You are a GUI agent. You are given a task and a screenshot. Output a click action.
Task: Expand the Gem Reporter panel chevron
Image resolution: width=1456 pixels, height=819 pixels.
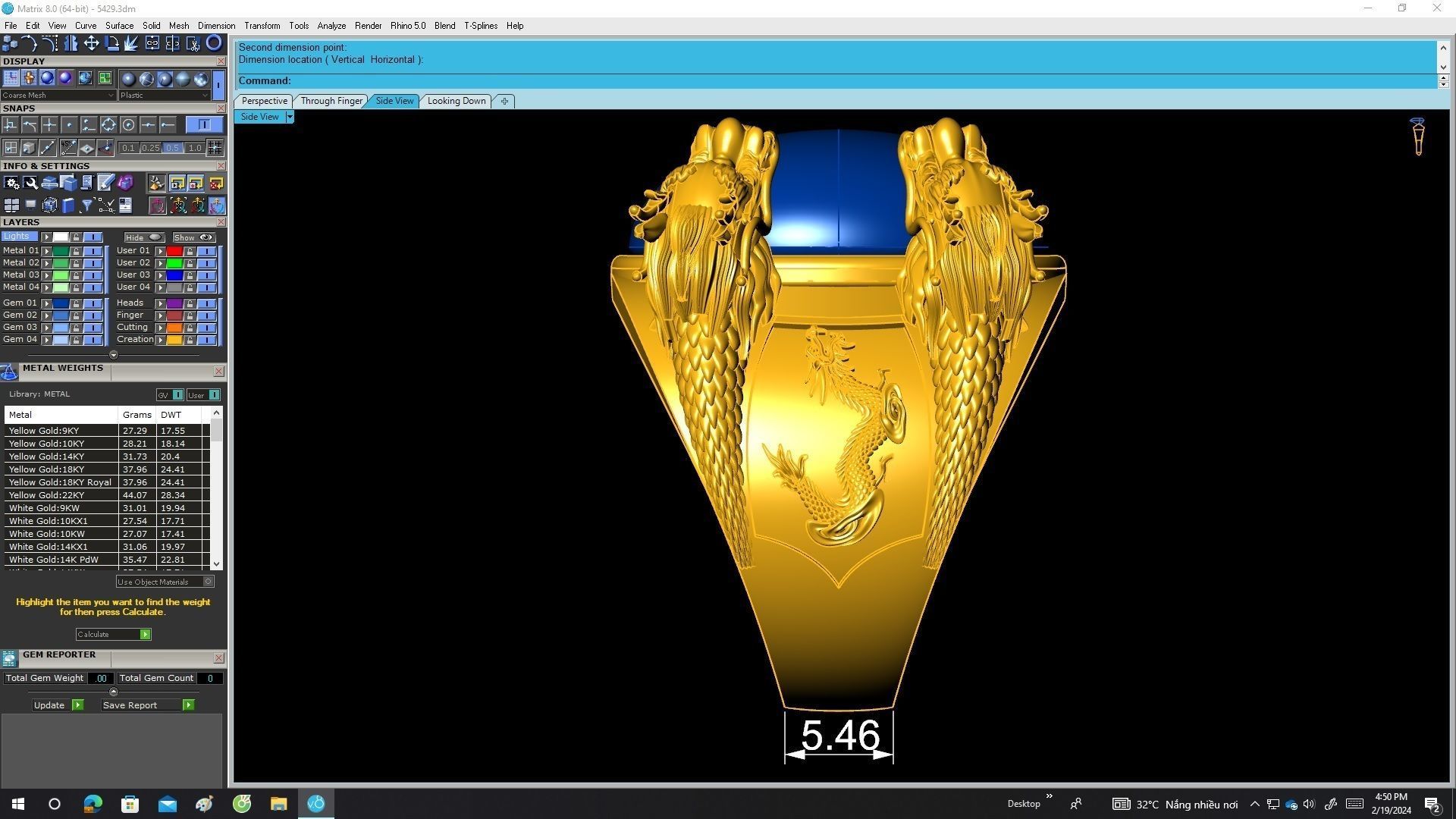pos(114,692)
